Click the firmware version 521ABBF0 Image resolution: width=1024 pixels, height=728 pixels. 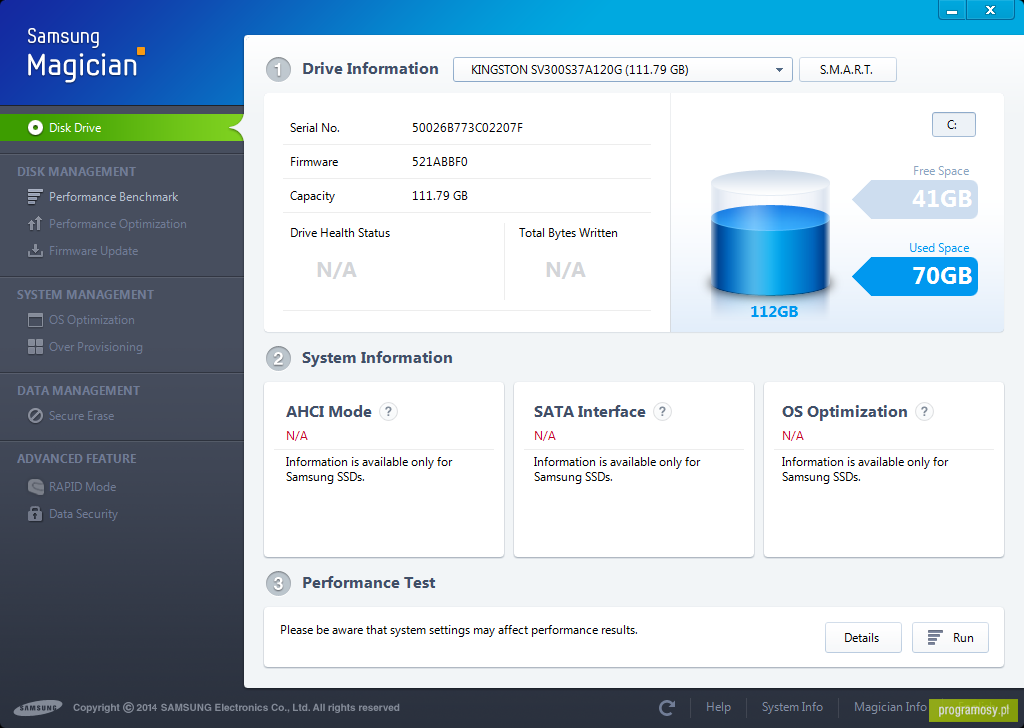tap(440, 162)
